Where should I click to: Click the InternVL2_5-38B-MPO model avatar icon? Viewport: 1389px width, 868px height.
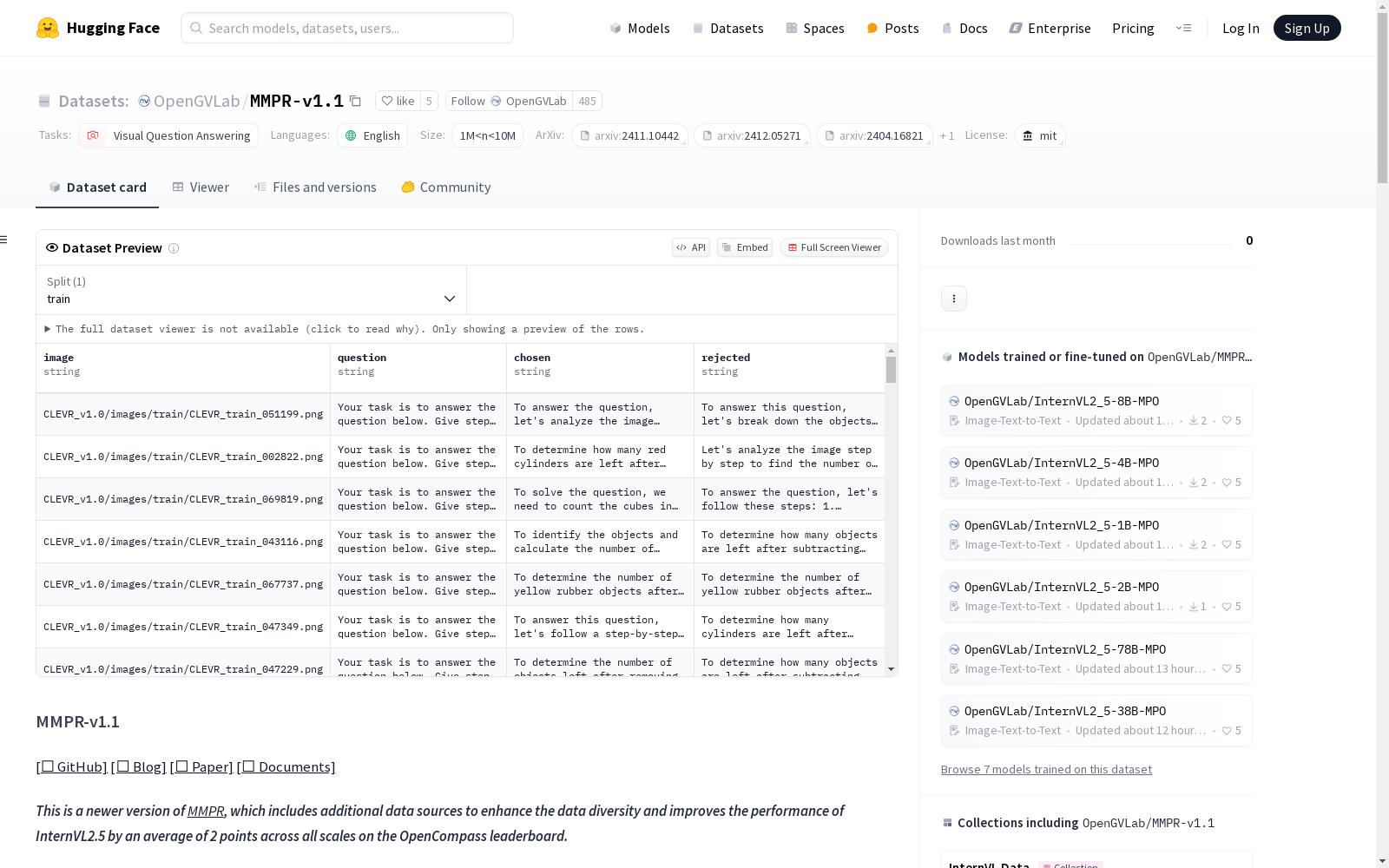pyautogui.click(x=954, y=711)
